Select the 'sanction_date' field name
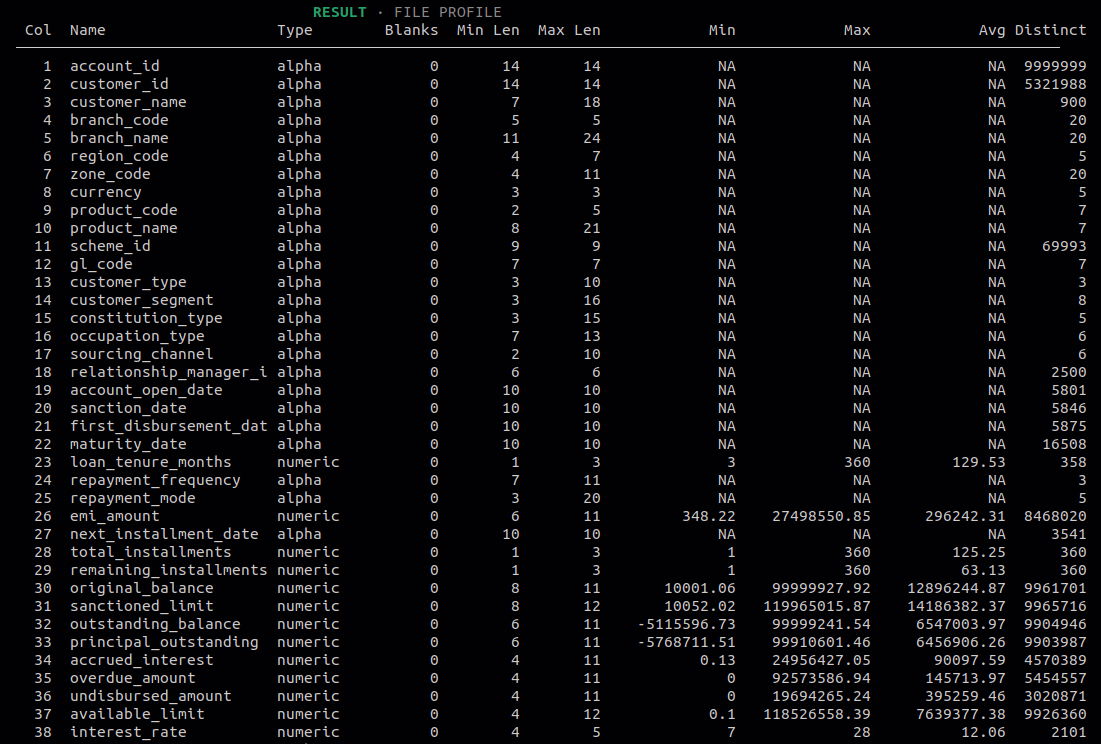1101x744 pixels. [x=128, y=408]
